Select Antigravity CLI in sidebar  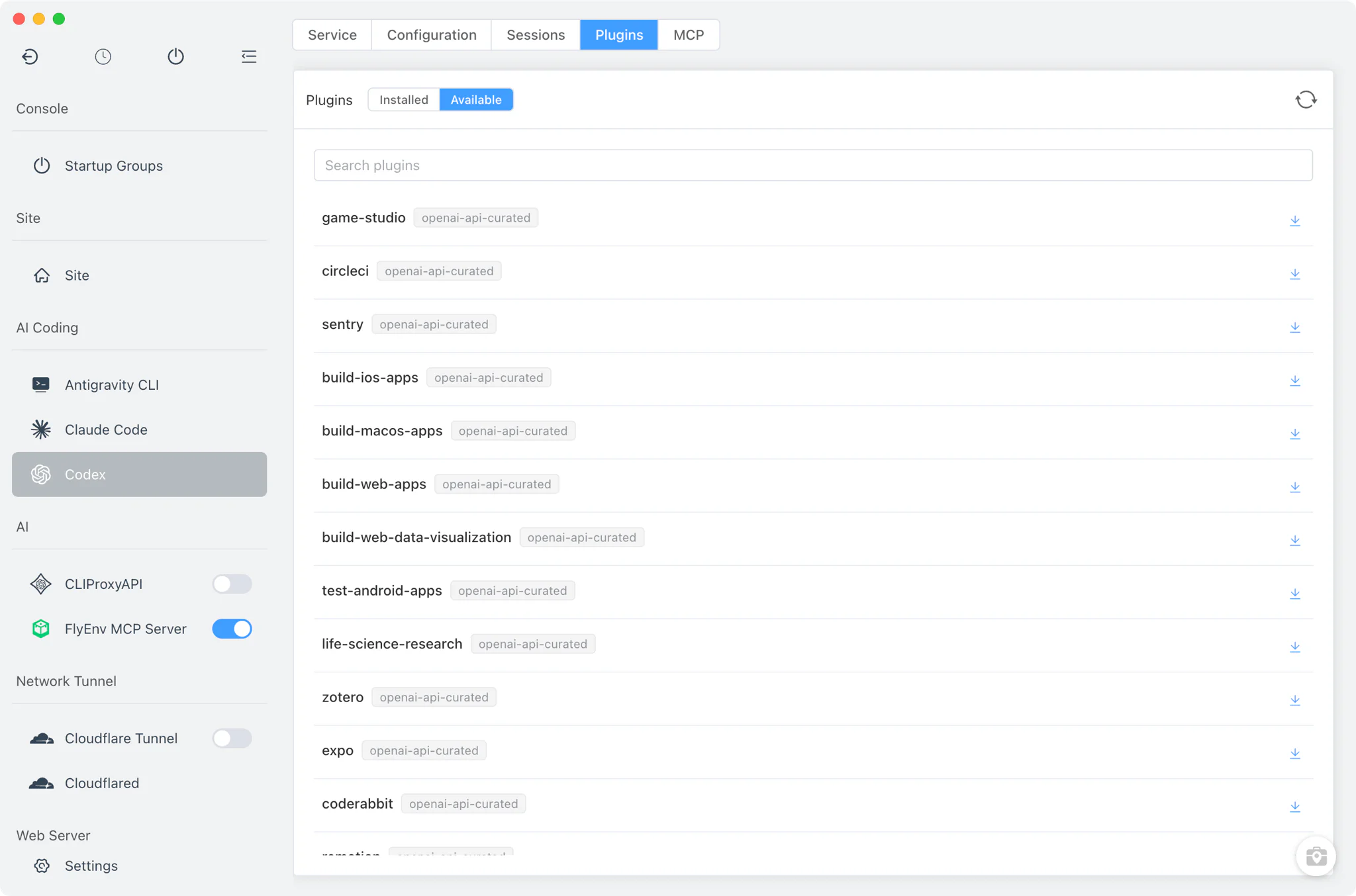[x=140, y=384]
